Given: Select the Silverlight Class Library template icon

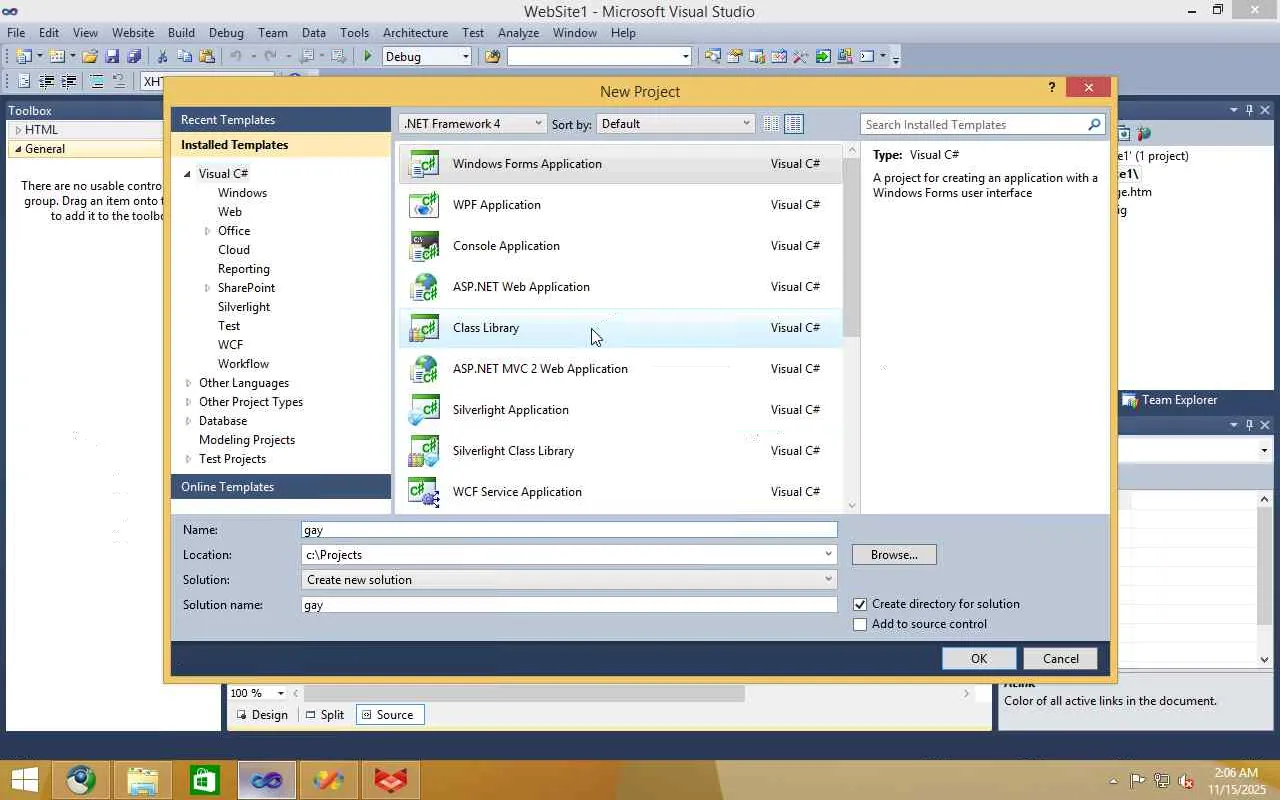Looking at the screenshot, I should click(x=424, y=451).
